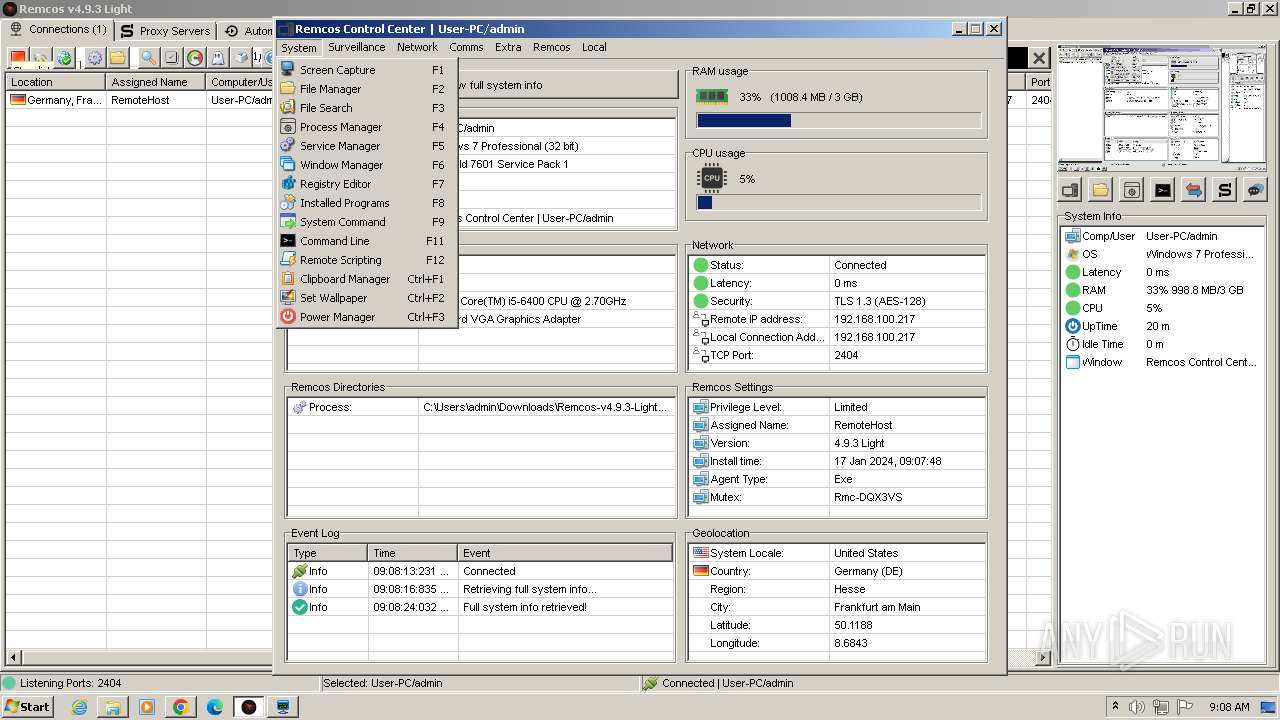This screenshot has height=720, width=1280.
Task: Open the Extra menu
Action: (508, 47)
